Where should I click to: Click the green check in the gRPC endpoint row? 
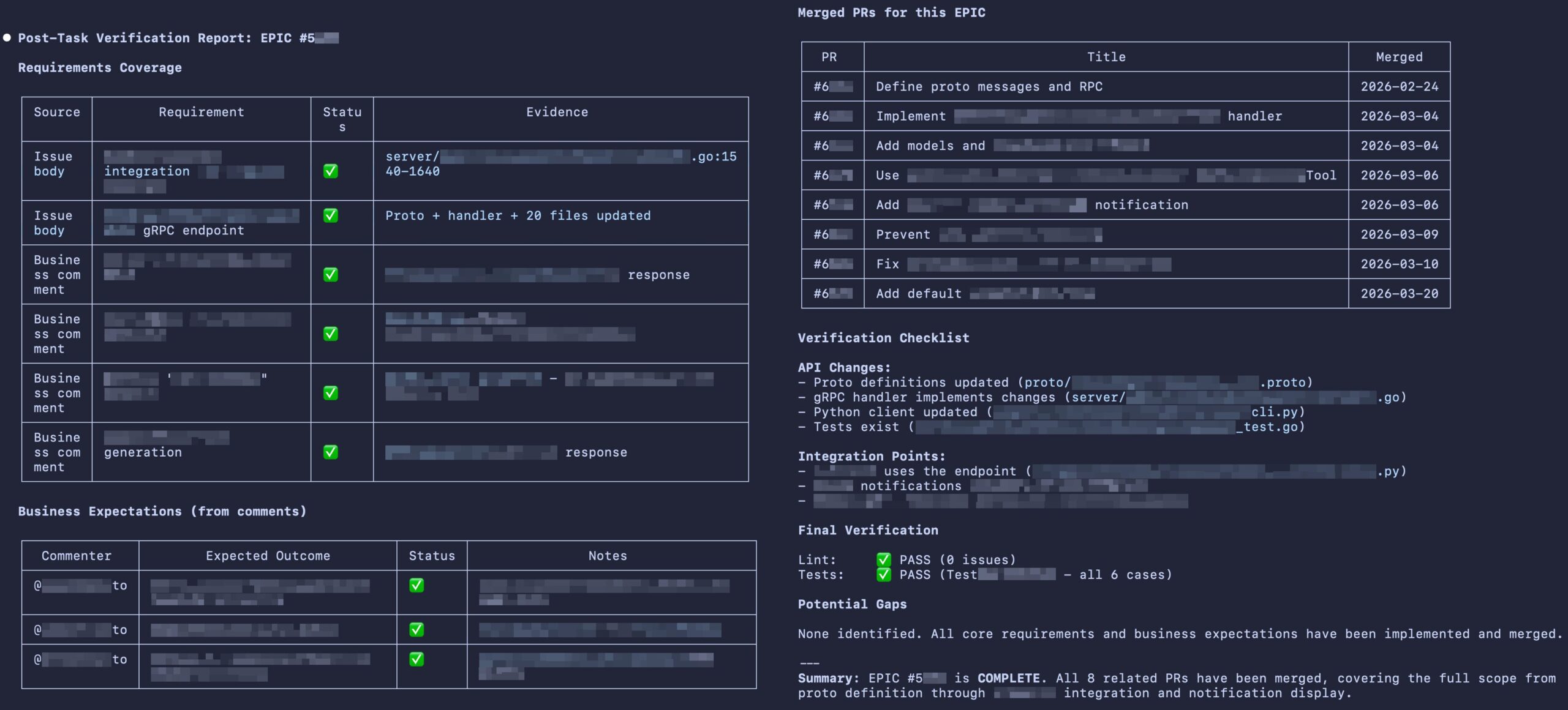331,215
